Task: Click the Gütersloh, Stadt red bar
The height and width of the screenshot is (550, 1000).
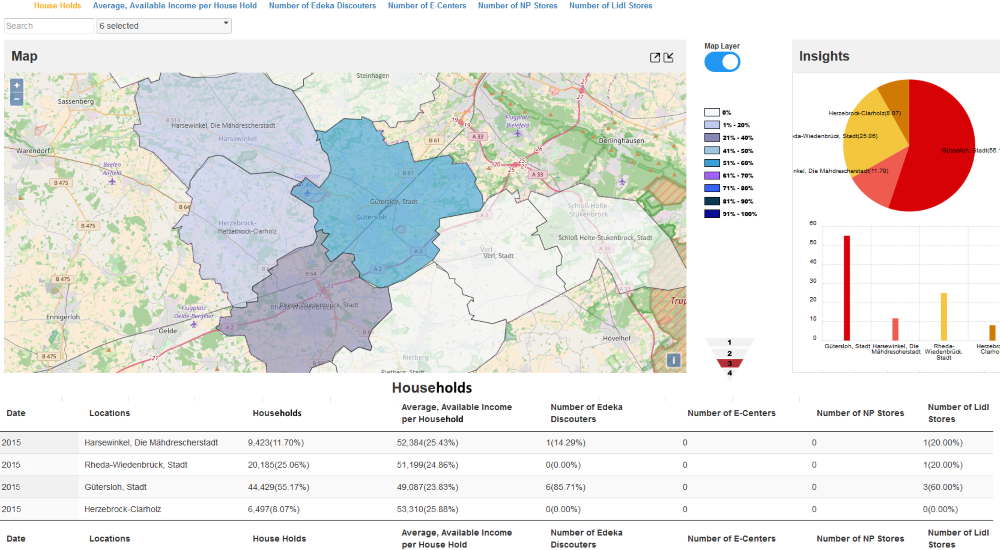Action: tap(847, 288)
